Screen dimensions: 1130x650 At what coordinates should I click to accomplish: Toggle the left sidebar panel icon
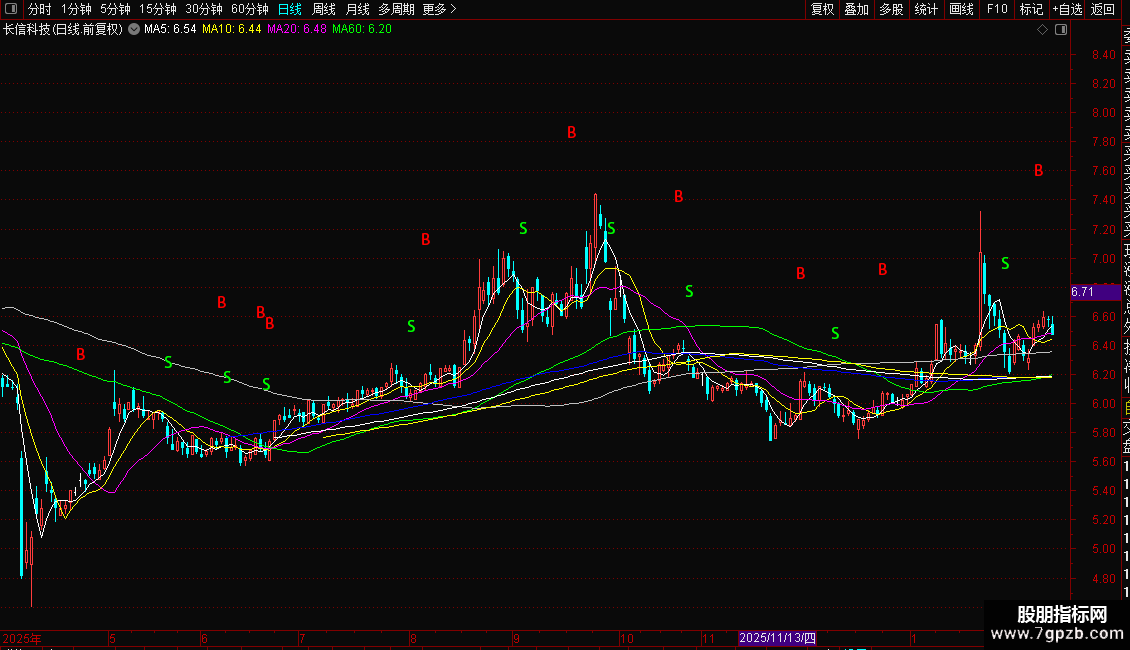coord(11,9)
